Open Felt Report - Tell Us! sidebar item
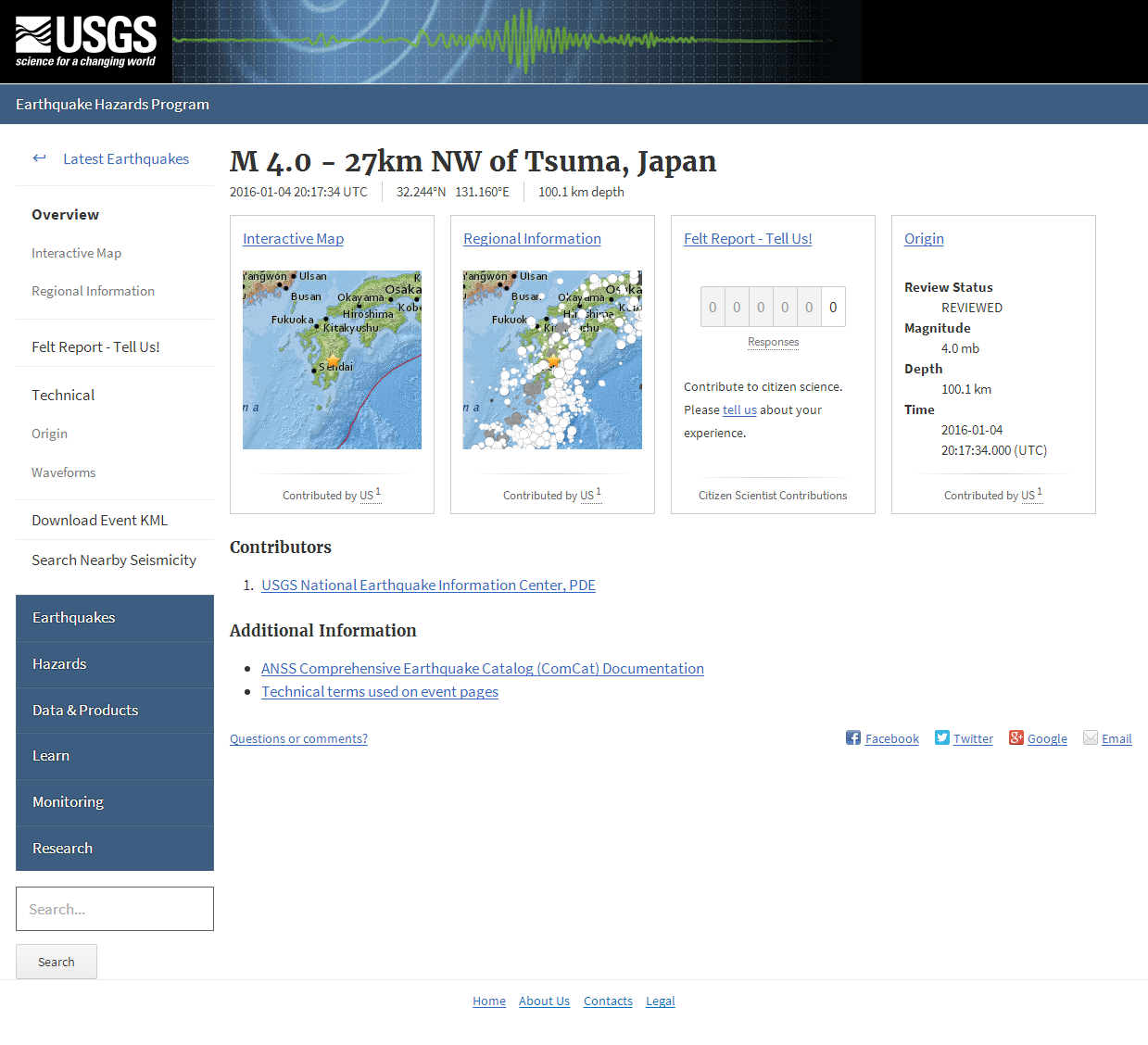Image resolution: width=1148 pixels, height=1045 pixels. (95, 347)
